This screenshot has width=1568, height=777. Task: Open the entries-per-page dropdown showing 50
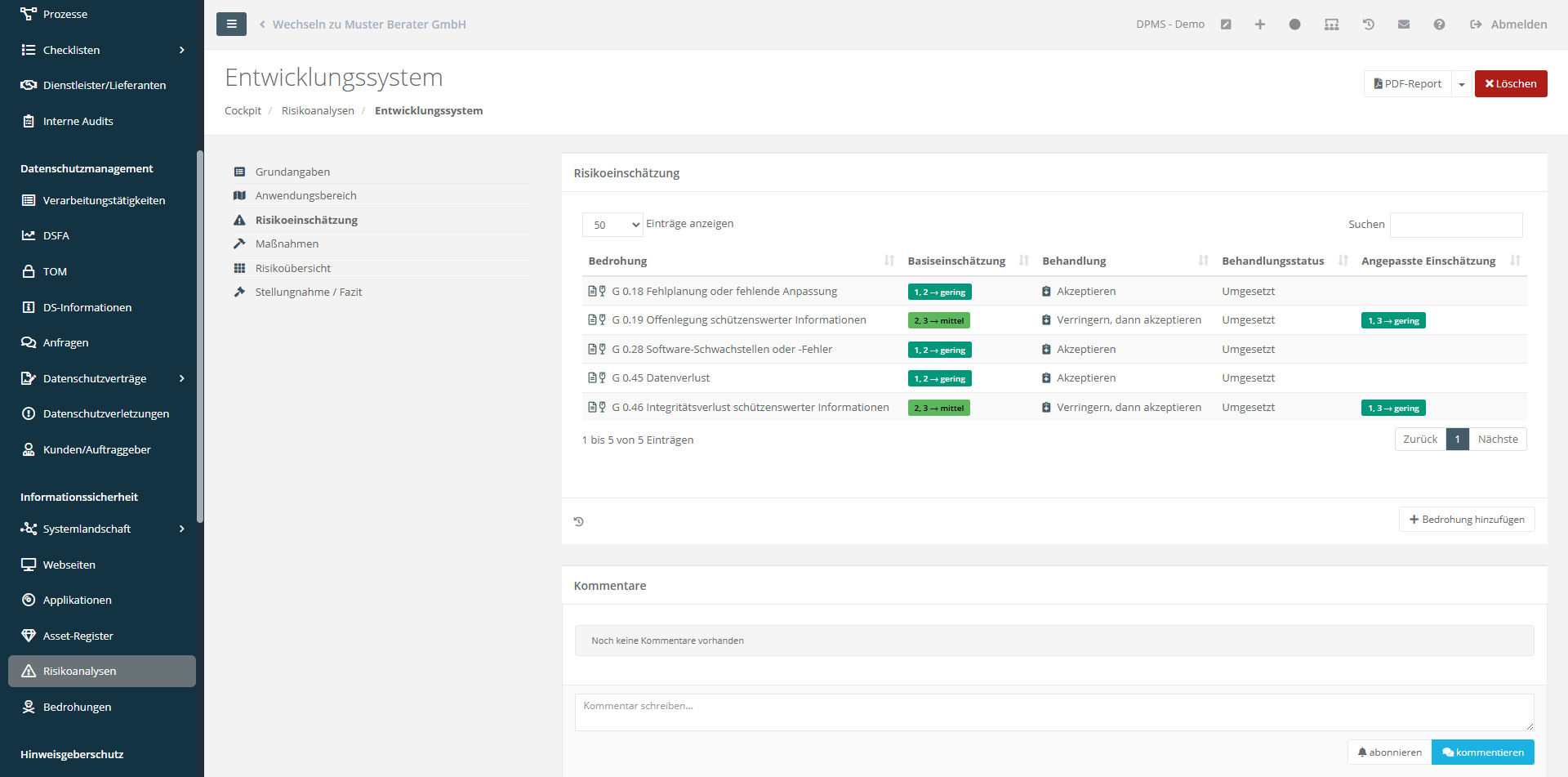(x=612, y=225)
